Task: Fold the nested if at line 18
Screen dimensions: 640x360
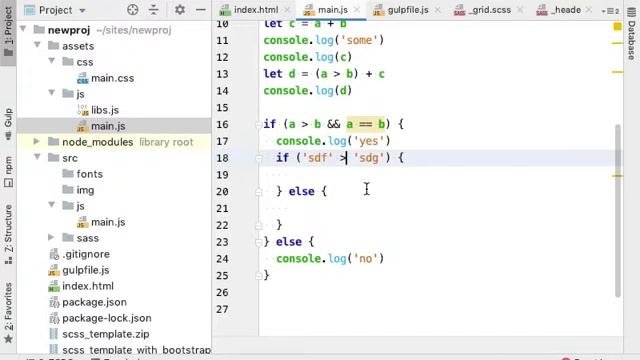Action: [258, 158]
